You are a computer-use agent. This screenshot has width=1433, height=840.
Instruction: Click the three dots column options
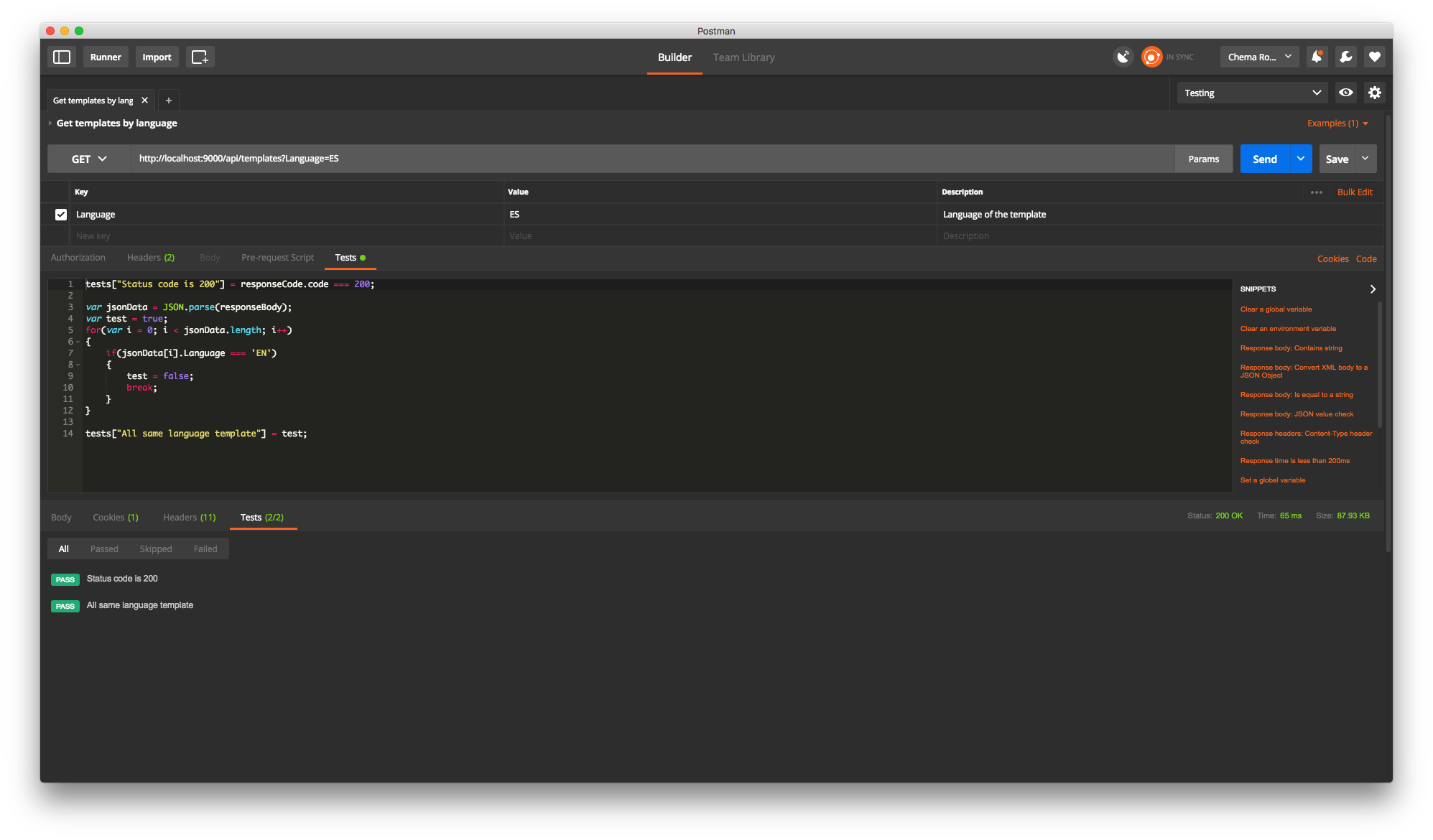[1316, 192]
